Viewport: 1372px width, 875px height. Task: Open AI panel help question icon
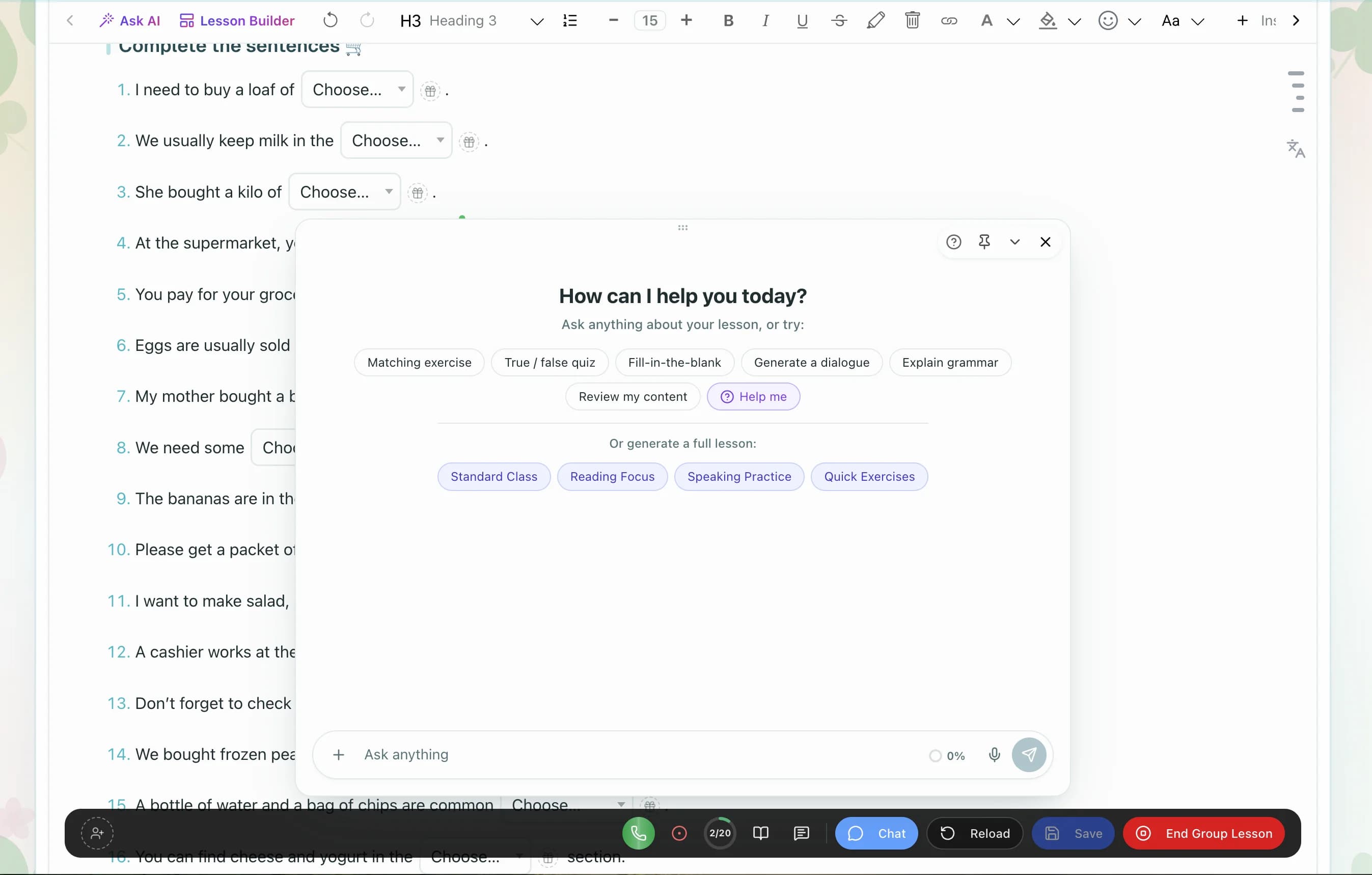953,241
